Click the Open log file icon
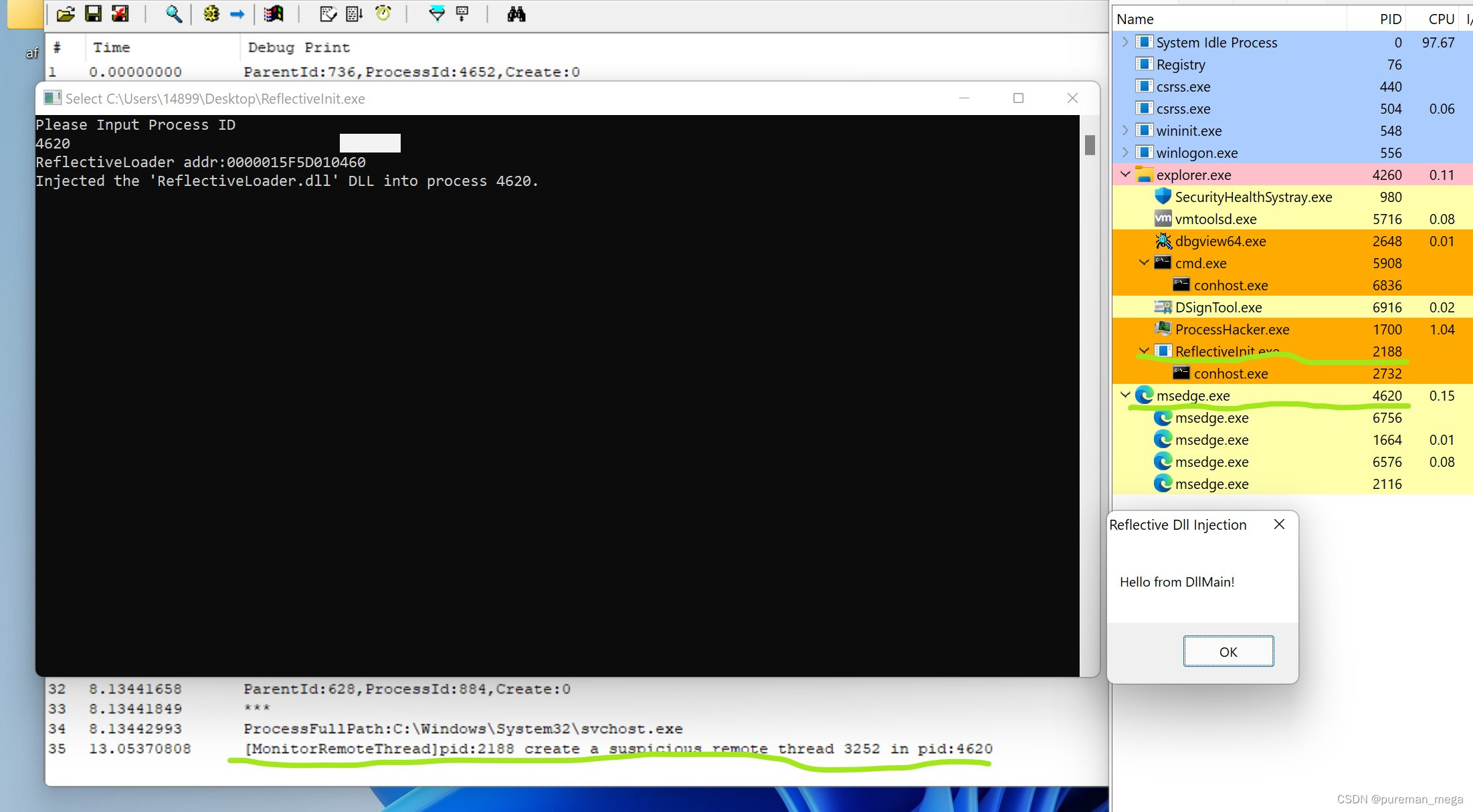Viewport: 1473px width, 812px height. point(66,13)
